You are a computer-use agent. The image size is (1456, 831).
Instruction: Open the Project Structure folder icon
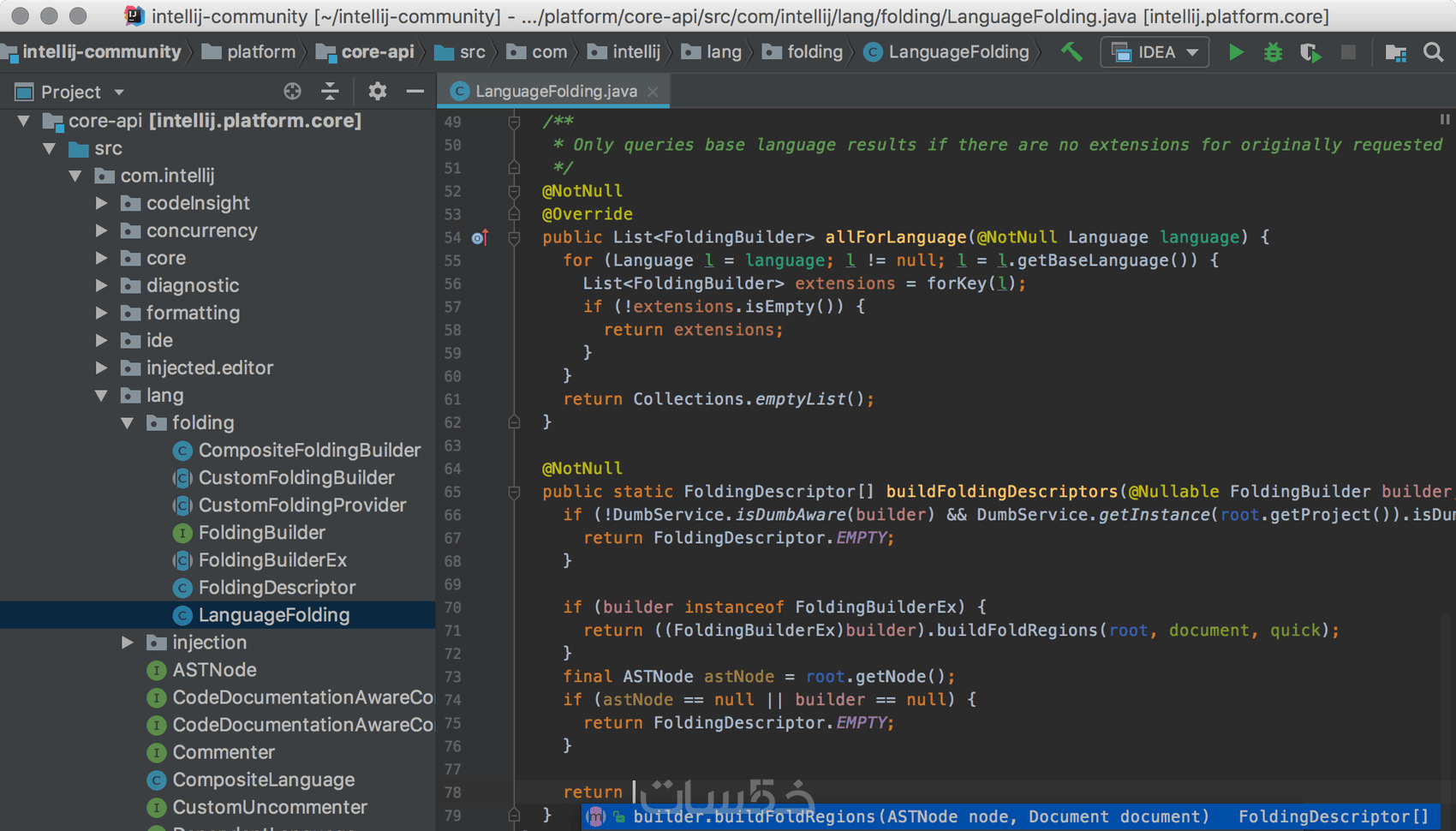coord(1395,52)
